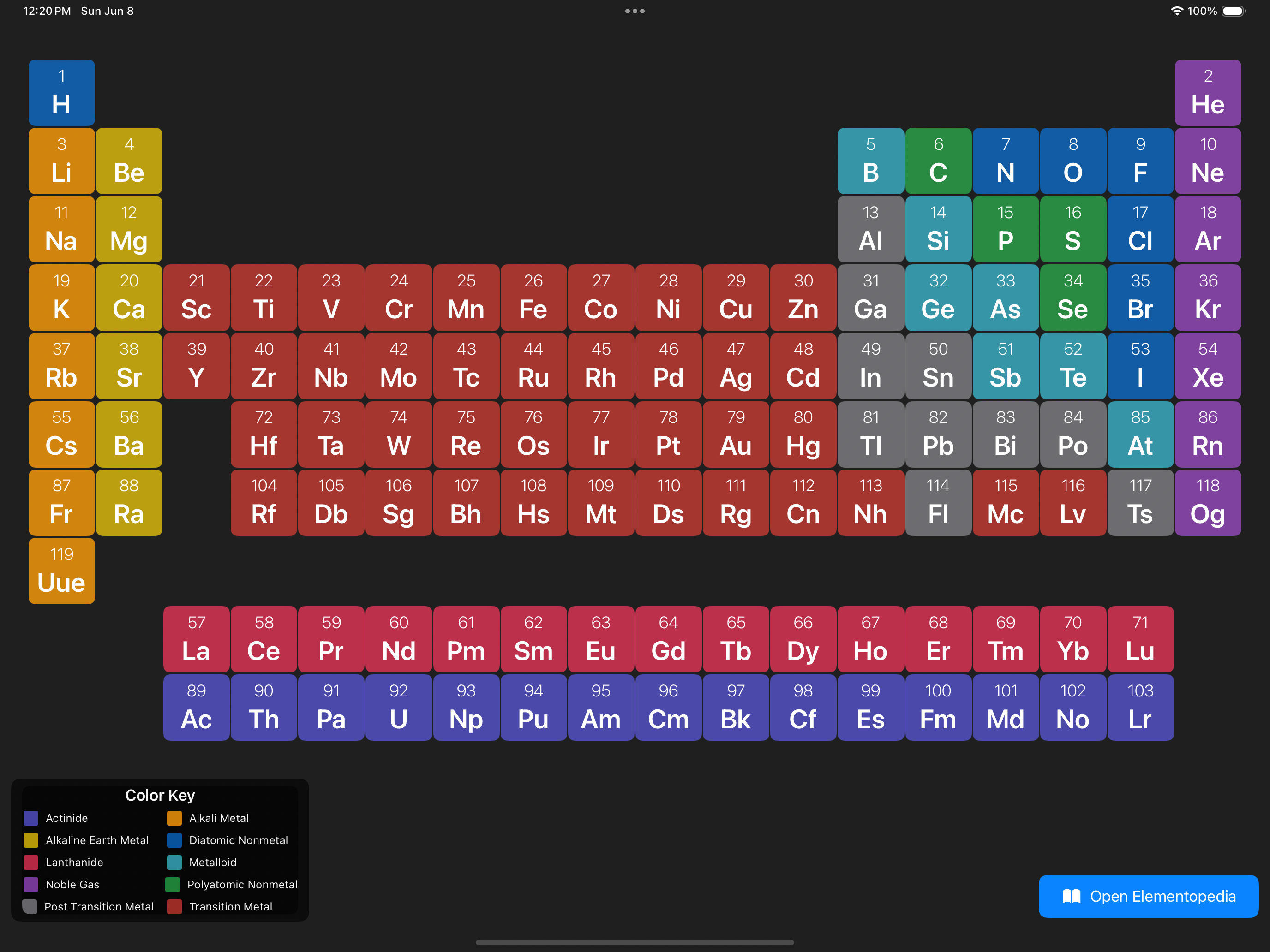This screenshot has height=952, width=1270.
Task: Select Helium in the top right corner
Action: (x=1208, y=92)
